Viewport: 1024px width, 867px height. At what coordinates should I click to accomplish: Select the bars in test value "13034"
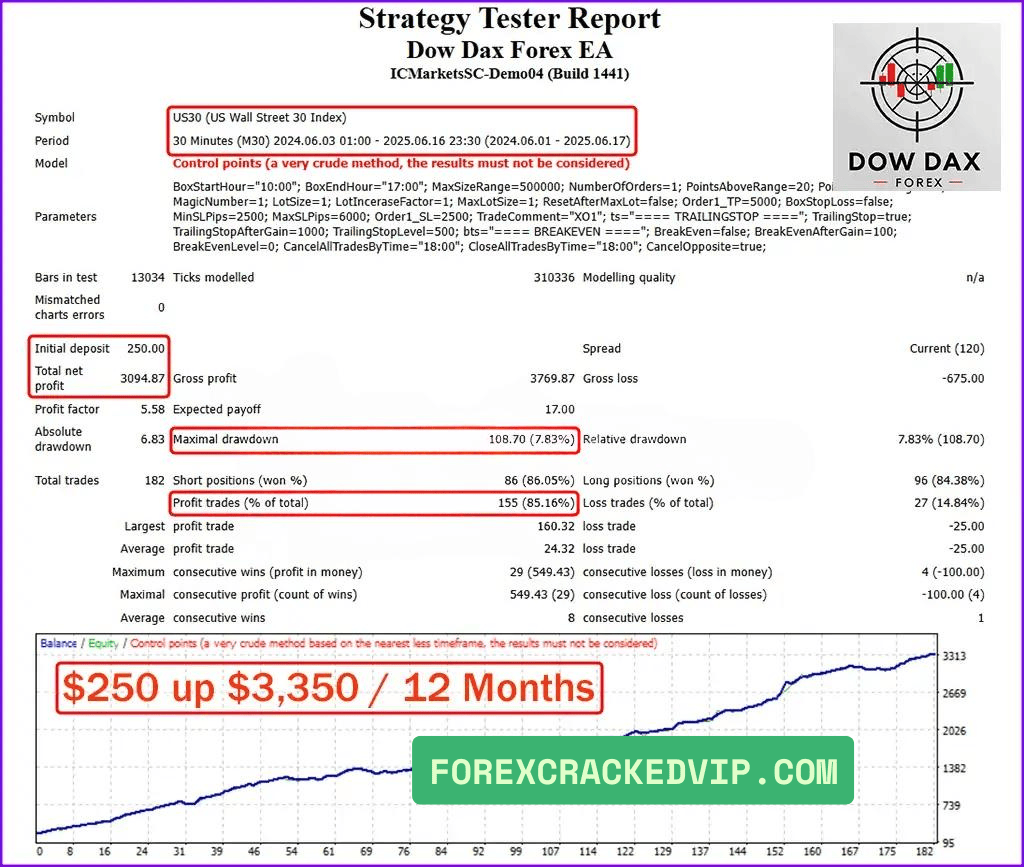point(148,277)
